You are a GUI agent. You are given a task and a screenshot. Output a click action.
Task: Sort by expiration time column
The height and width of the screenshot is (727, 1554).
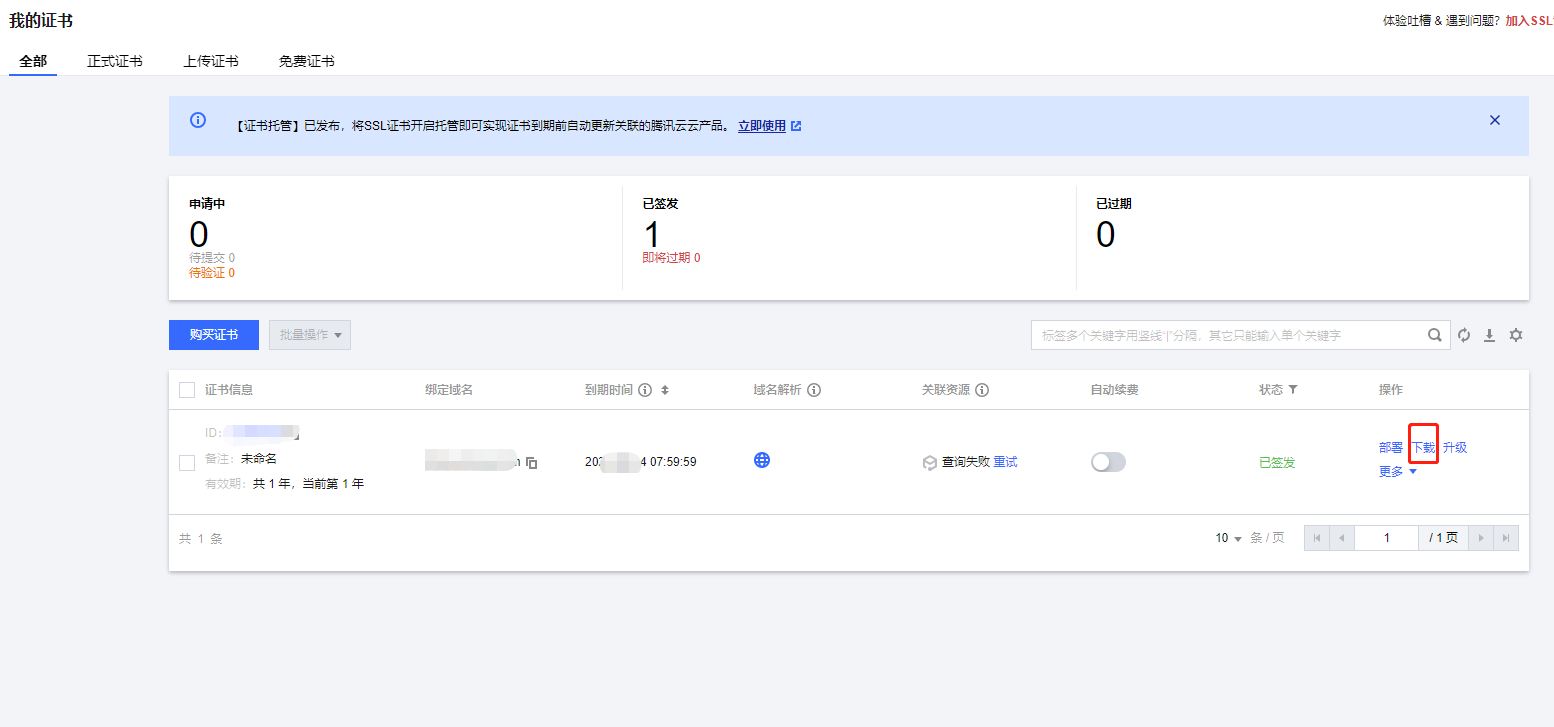tap(665, 390)
